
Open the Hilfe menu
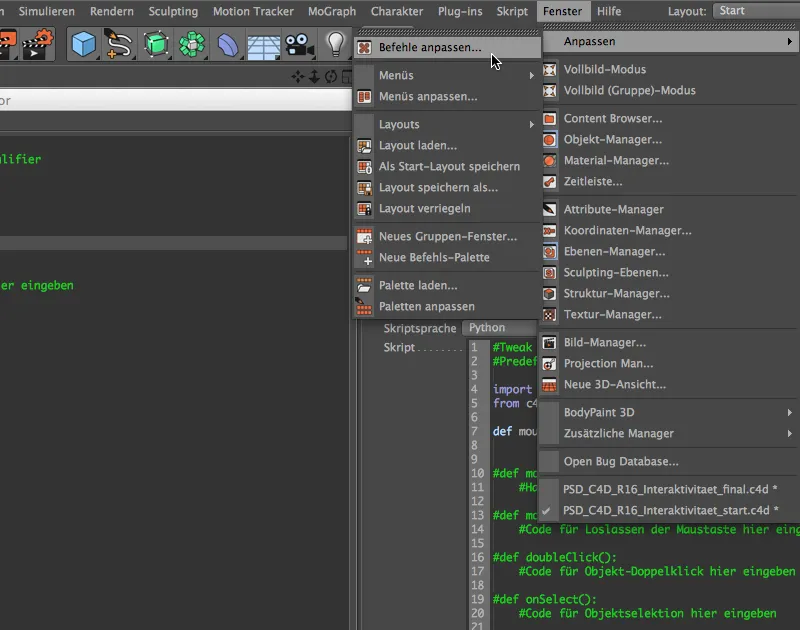(609, 11)
